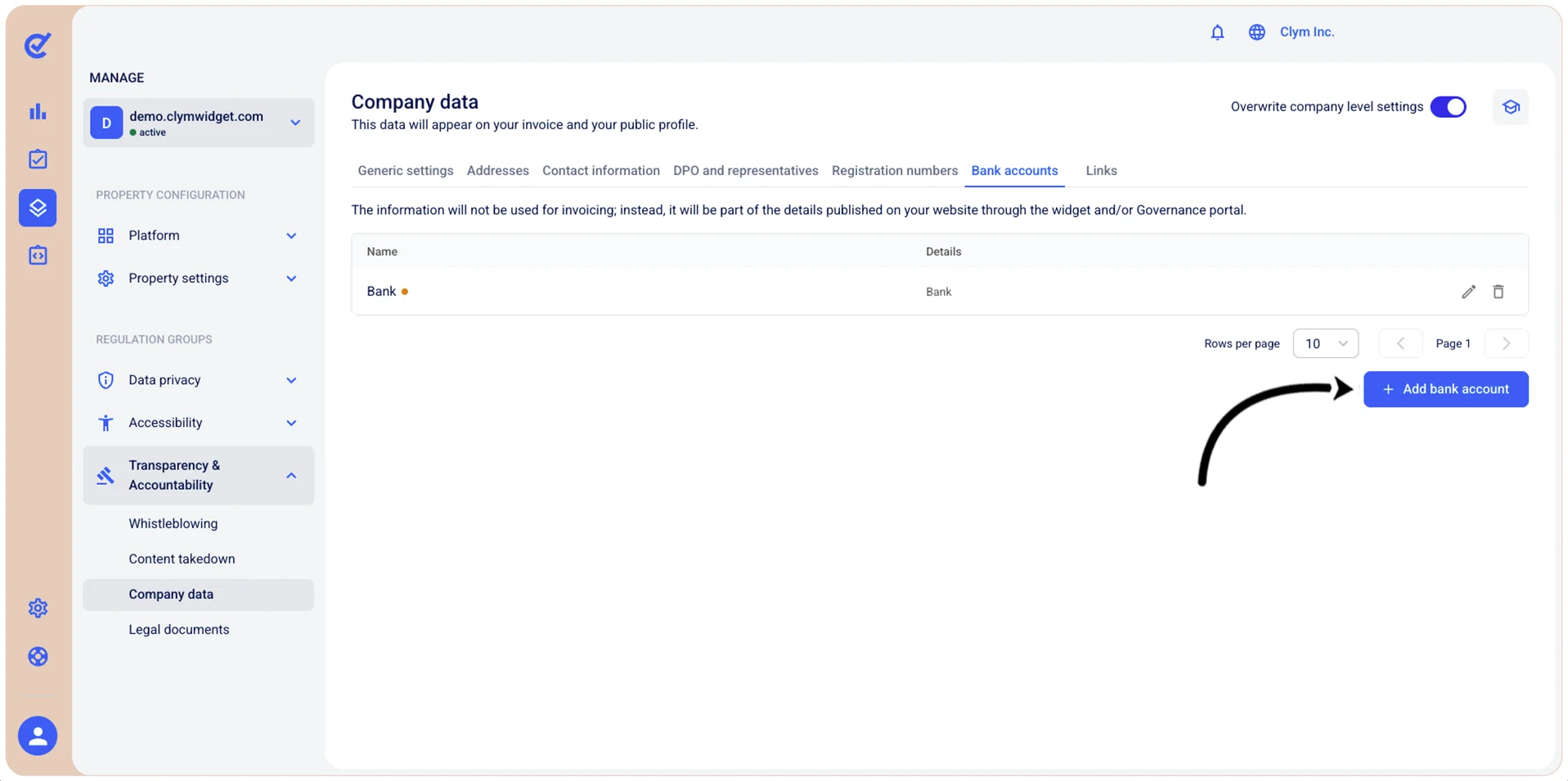Open Company data in sidebar

coord(198,595)
